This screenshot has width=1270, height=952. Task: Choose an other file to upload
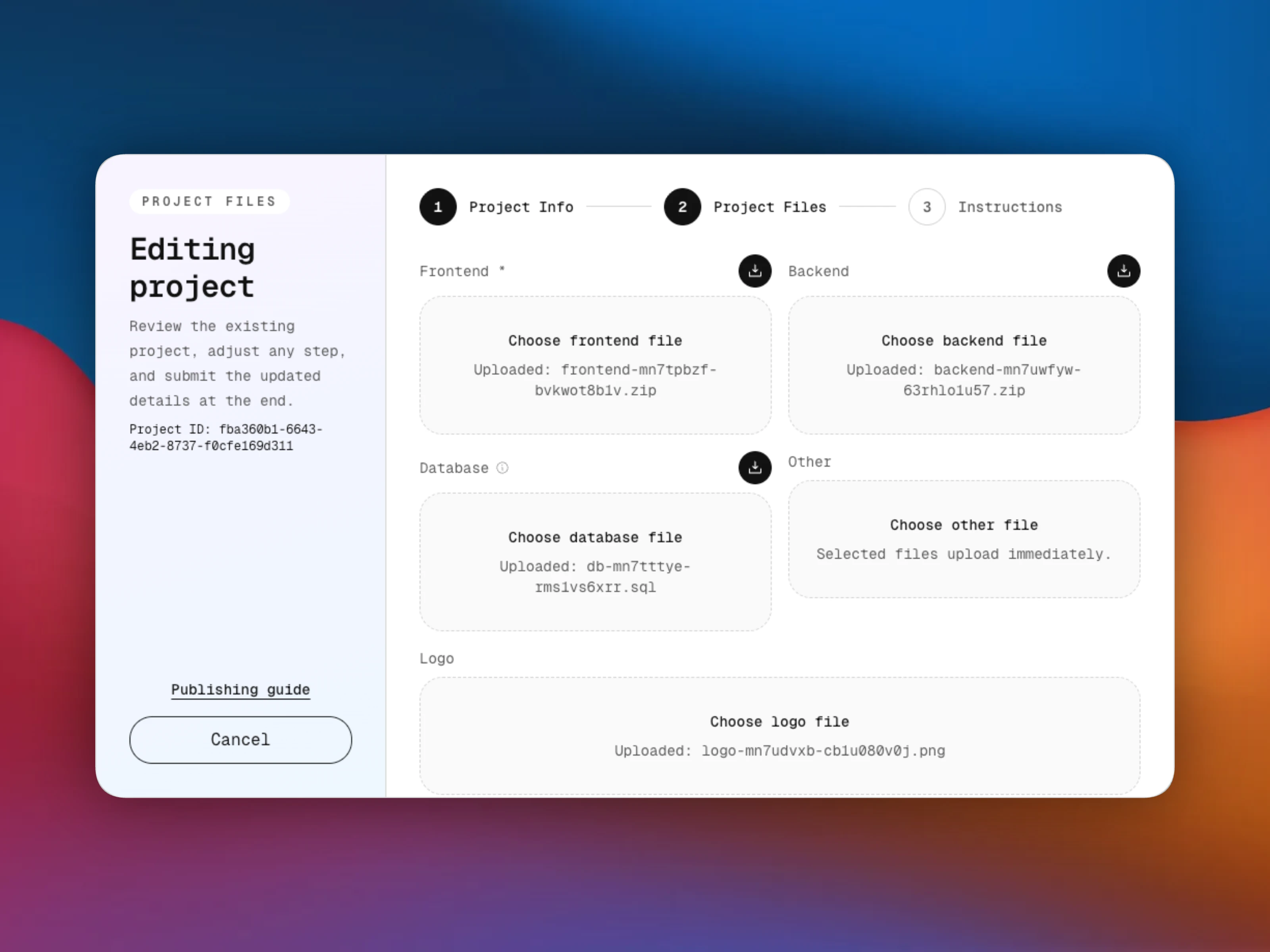(x=963, y=525)
